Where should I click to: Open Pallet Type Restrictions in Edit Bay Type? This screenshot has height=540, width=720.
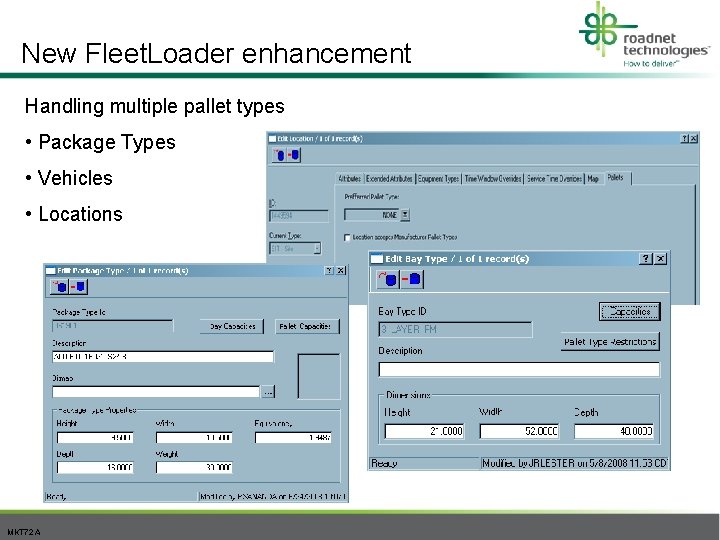click(x=610, y=342)
